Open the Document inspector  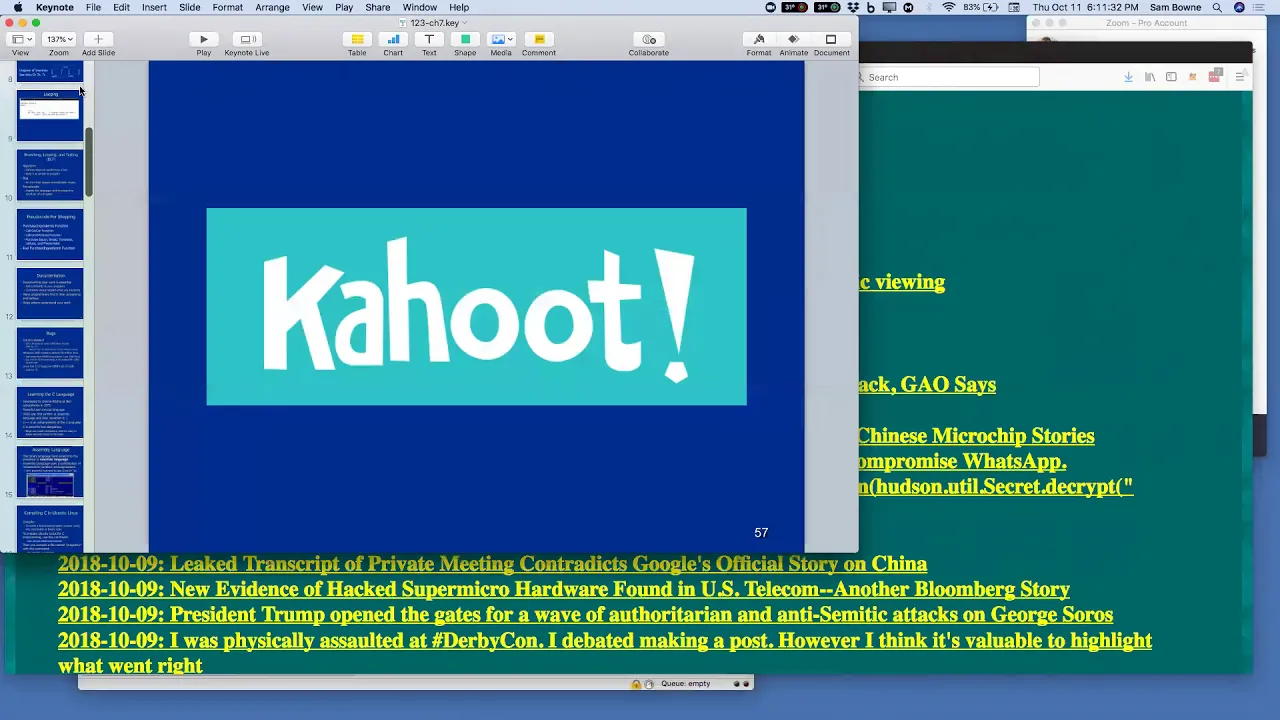coord(831,39)
